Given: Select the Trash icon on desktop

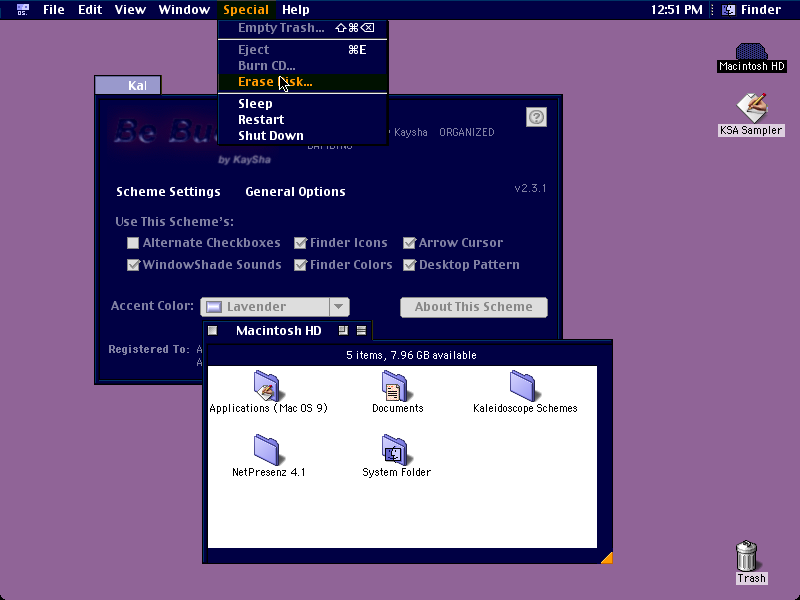Looking at the screenshot, I should coord(747,556).
